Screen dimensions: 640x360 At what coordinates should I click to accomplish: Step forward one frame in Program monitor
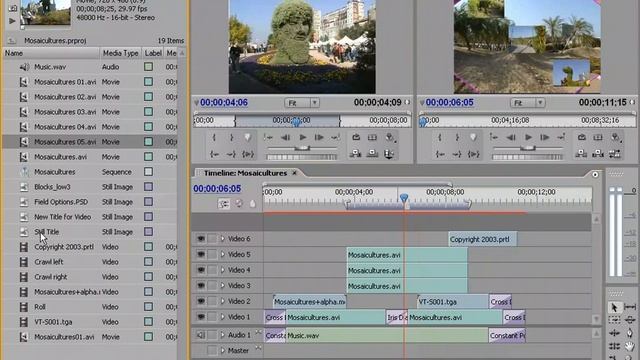point(544,138)
